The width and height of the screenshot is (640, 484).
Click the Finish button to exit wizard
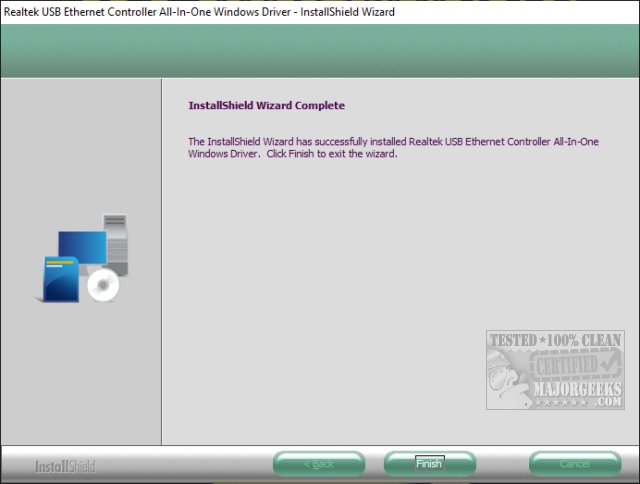click(x=430, y=464)
